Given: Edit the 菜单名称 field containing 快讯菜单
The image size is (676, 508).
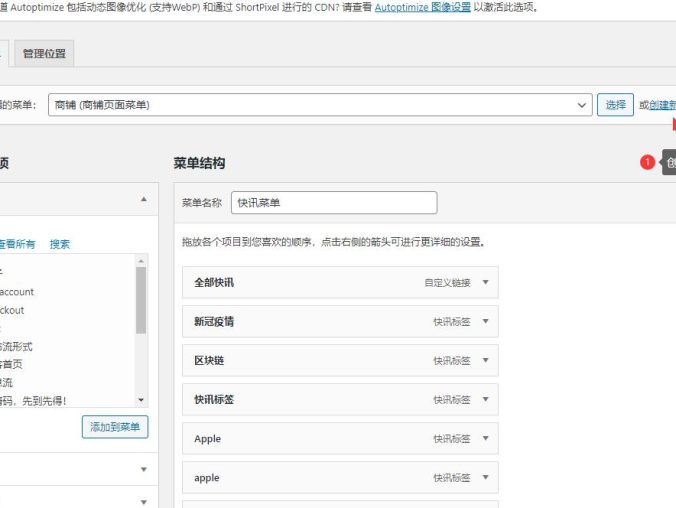Looking at the screenshot, I should click(334, 203).
